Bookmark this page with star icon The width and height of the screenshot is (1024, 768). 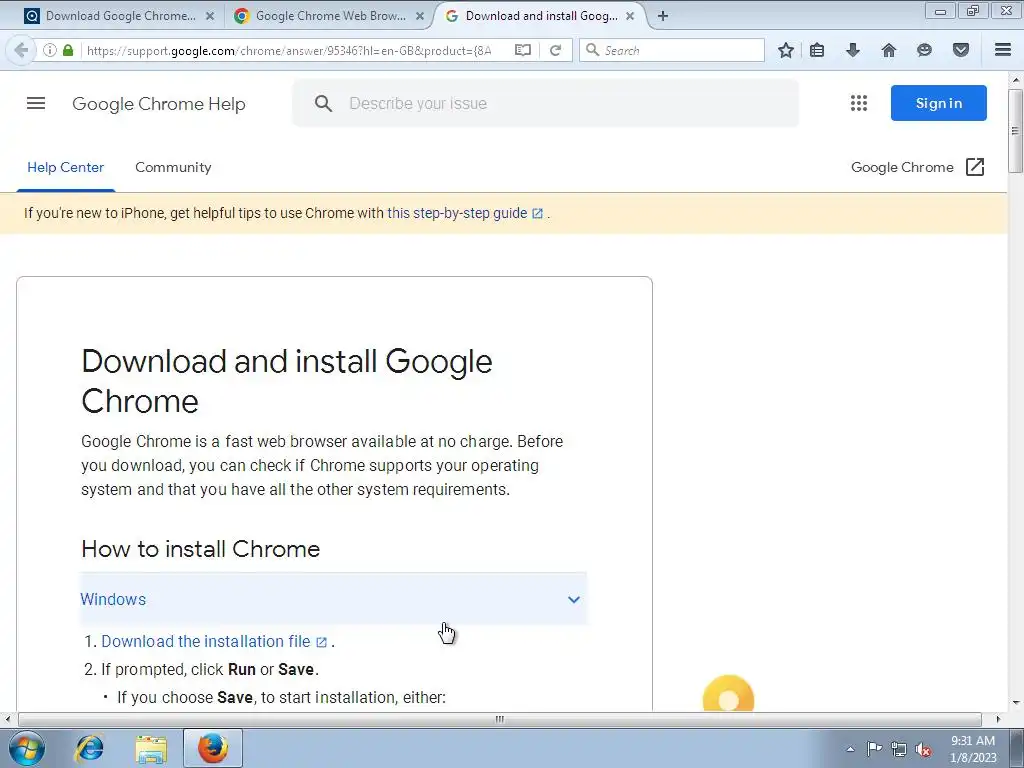click(x=786, y=50)
